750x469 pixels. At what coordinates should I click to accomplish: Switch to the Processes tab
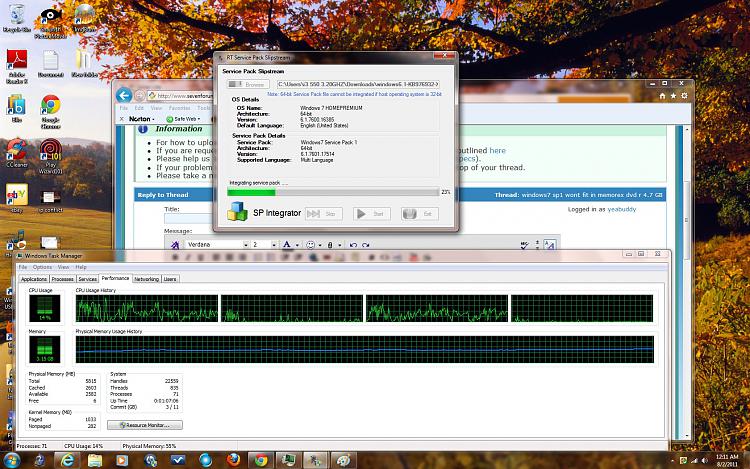[63, 279]
